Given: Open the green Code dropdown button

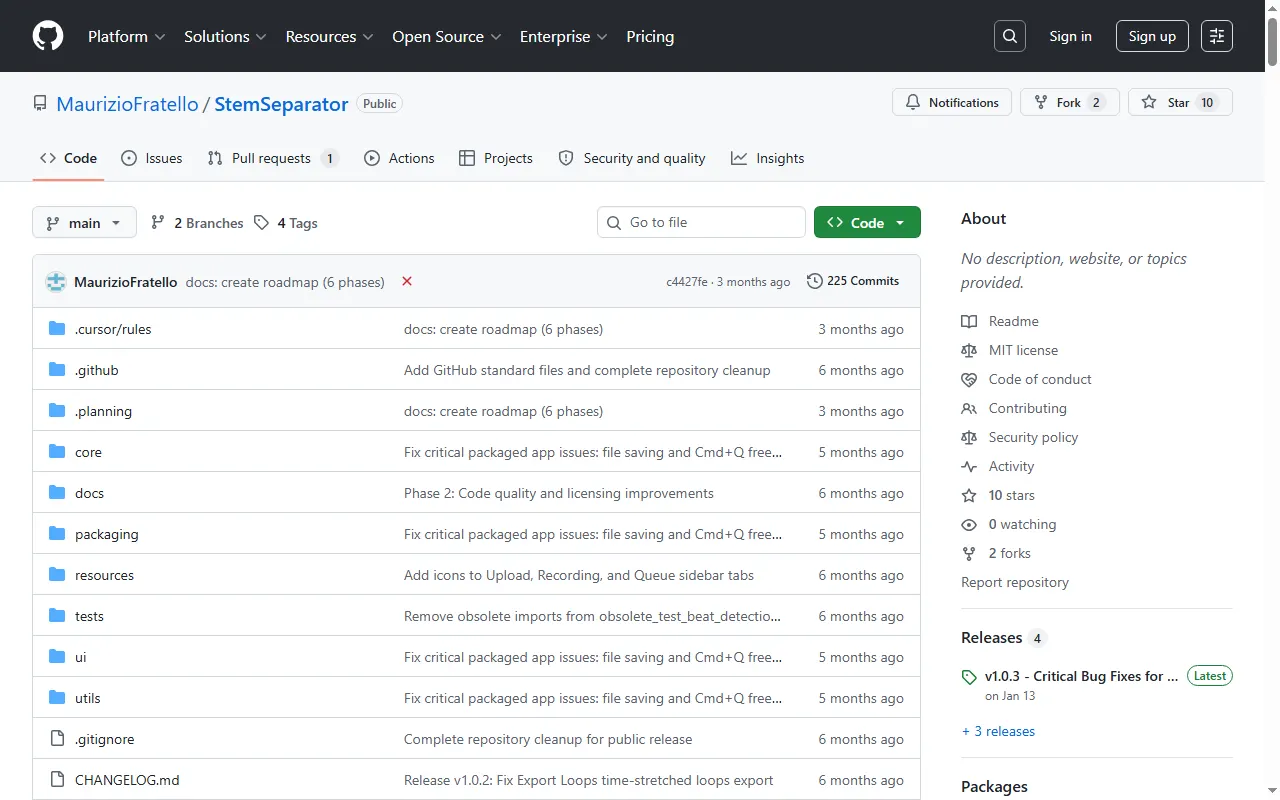Looking at the screenshot, I should tap(867, 222).
